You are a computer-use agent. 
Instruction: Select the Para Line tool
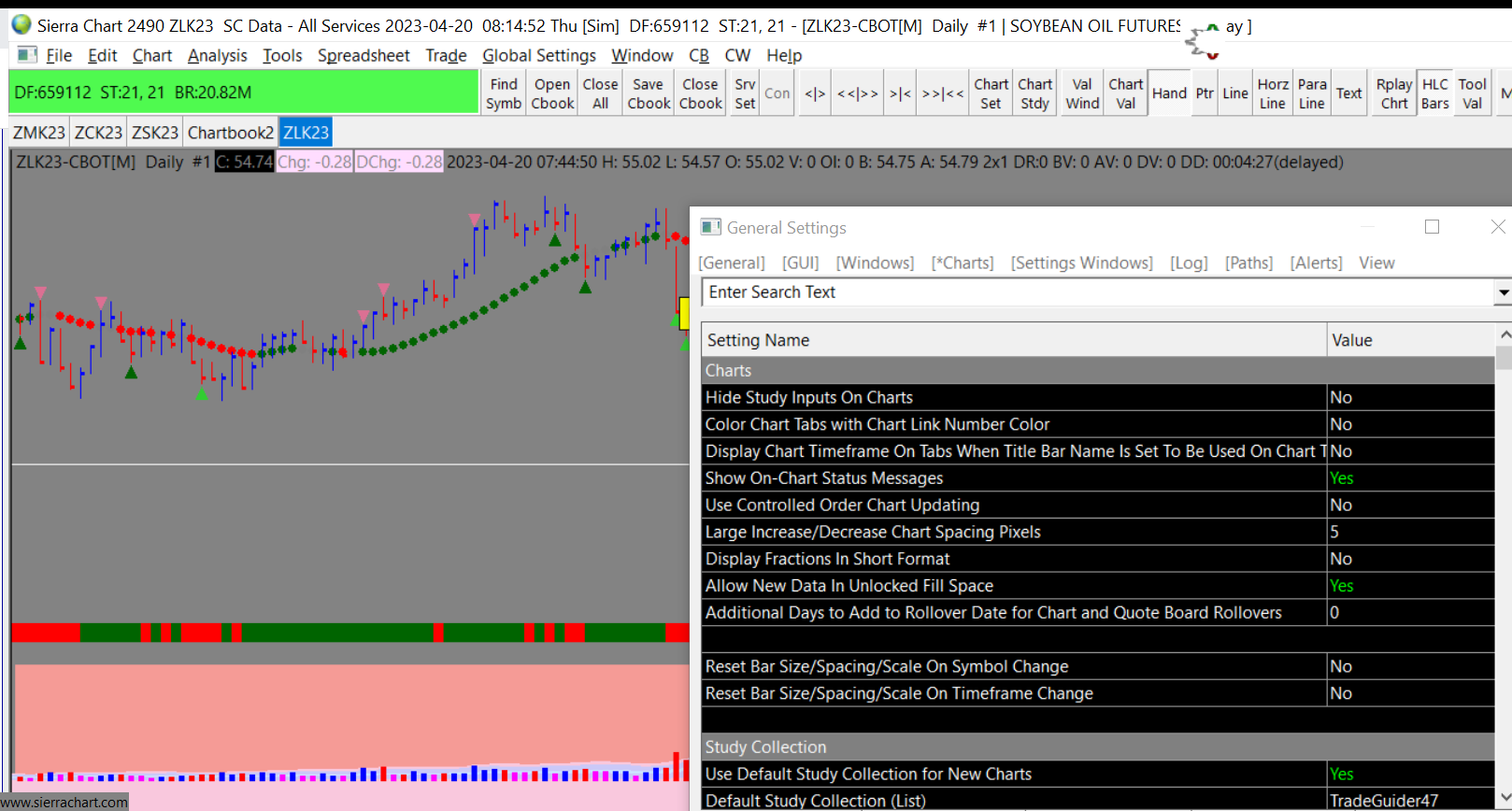[x=1312, y=93]
